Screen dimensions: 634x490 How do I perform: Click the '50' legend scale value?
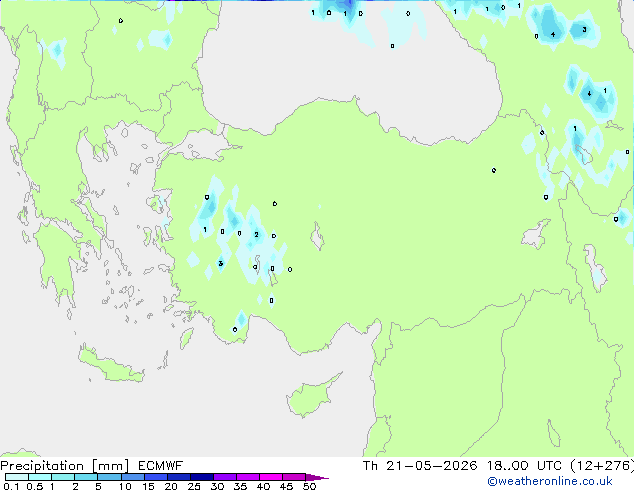pos(309,486)
